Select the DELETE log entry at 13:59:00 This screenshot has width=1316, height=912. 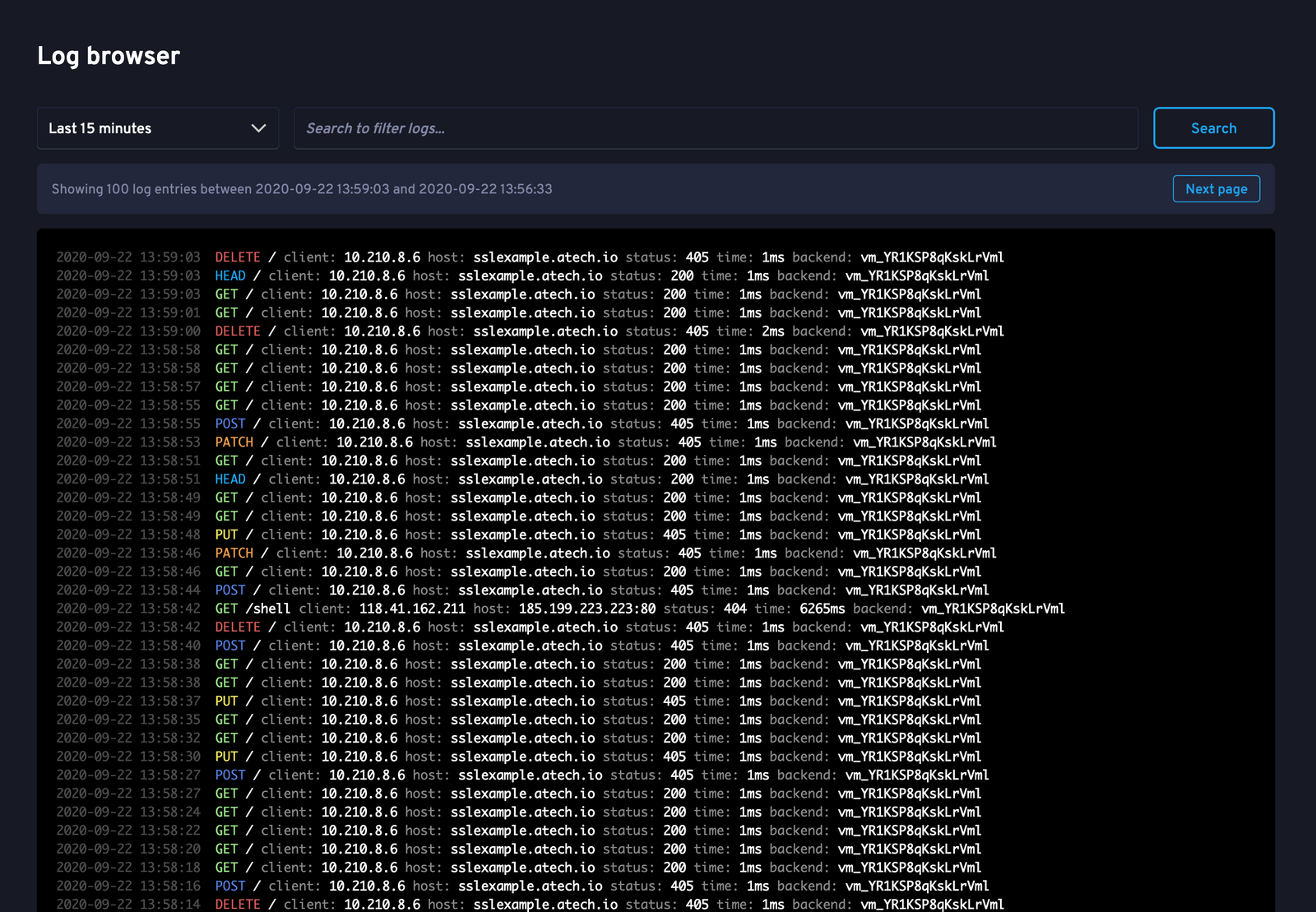(x=530, y=331)
